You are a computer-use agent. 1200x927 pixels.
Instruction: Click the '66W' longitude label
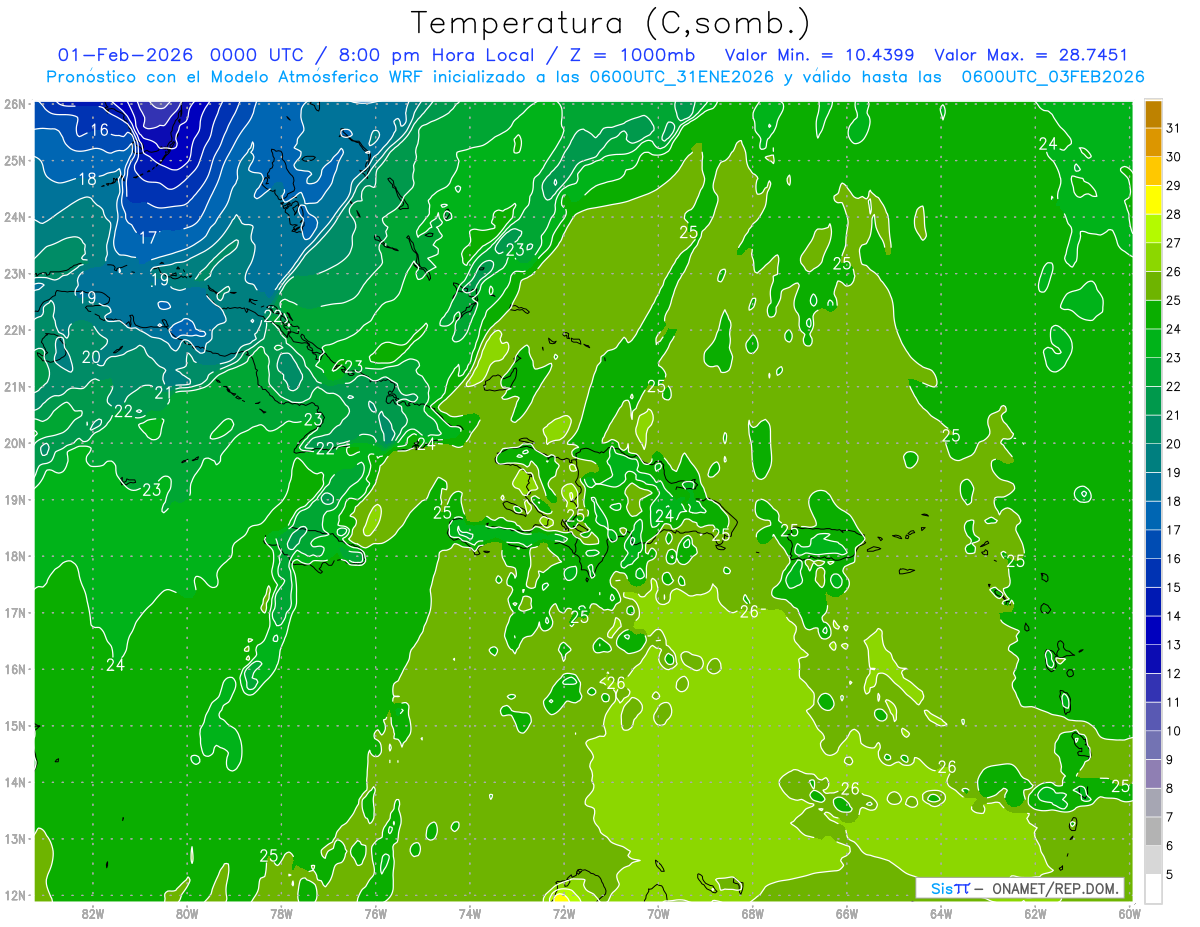[x=846, y=913]
